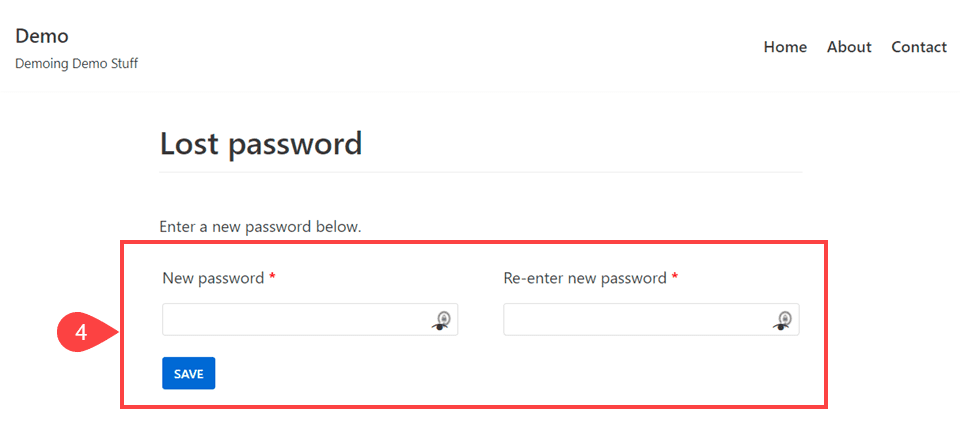Click the Re-enter new password label
Viewport: 960px width, 429px height.
tap(584, 278)
